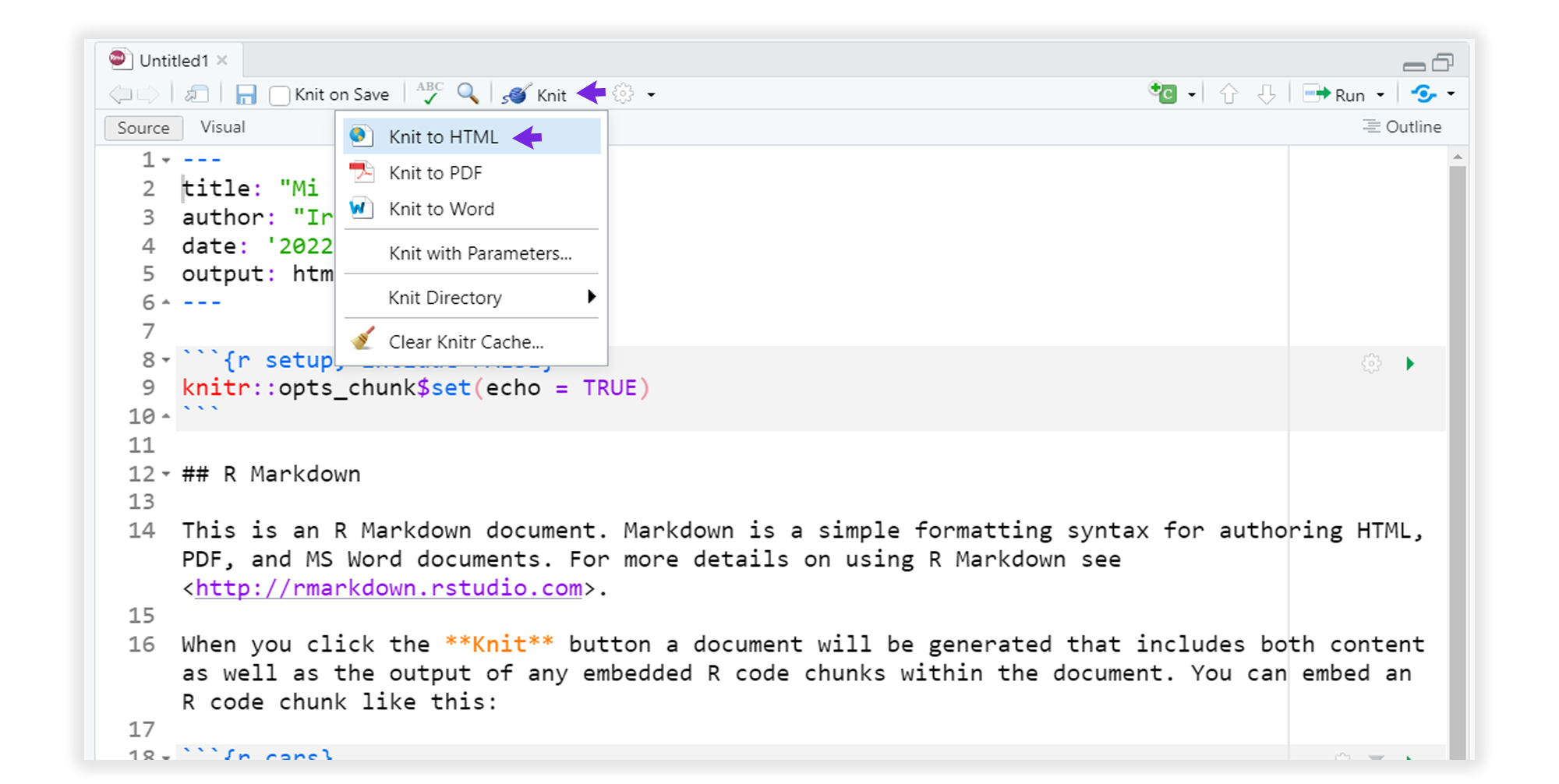Image resolution: width=1559 pixels, height=784 pixels.
Task: Click scrollbar up arrow at top
Action: pyautogui.click(x=1457, y=157)
